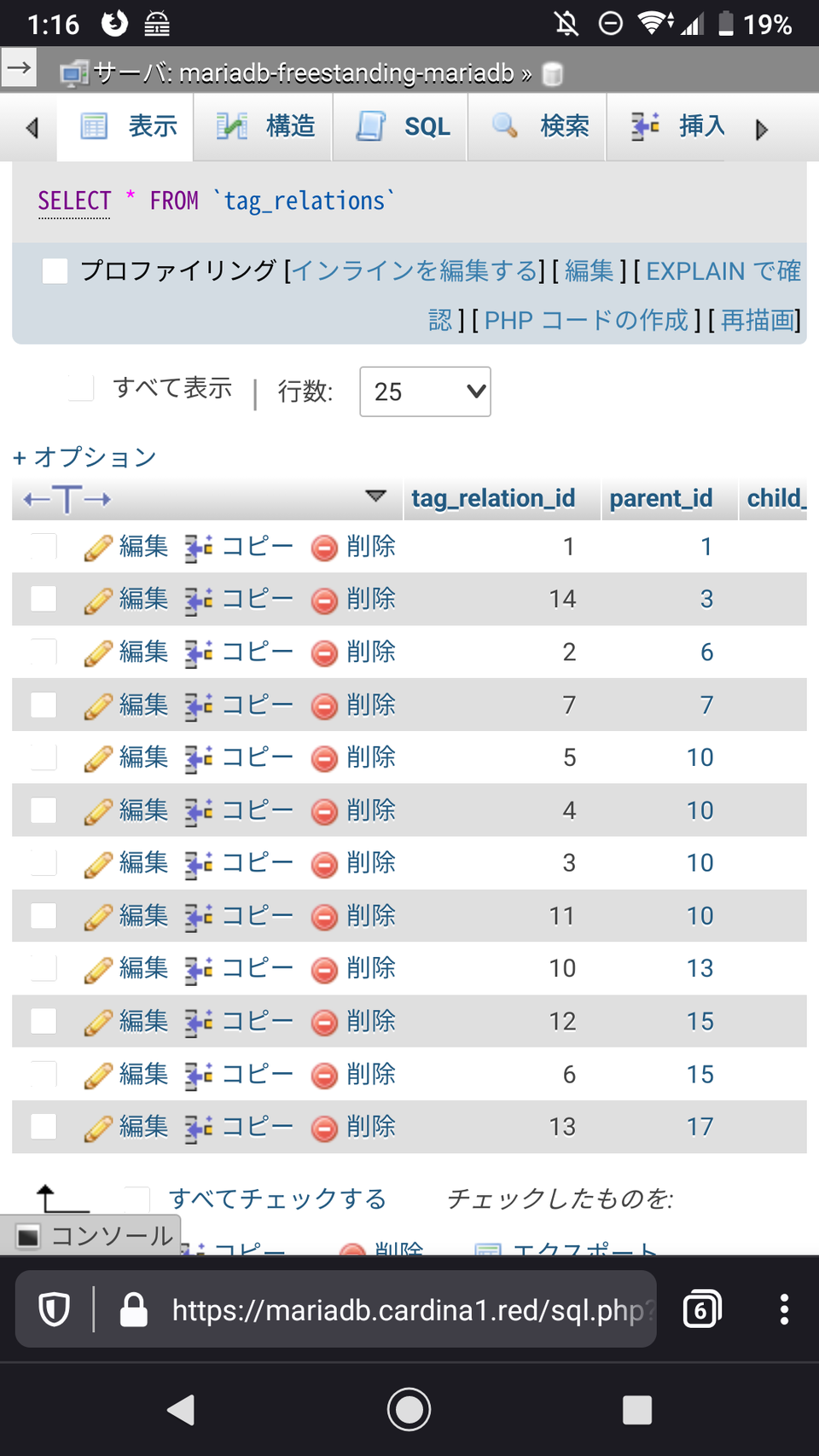The height and width of the screenshot is (1456, 819).
Task: Click the PHP コードの作成 link
Action: [586, 321]
